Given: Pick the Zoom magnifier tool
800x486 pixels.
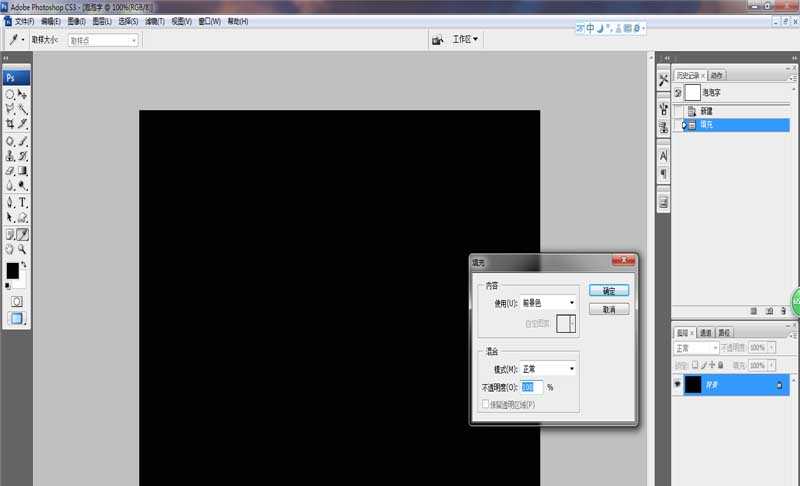Looking at the screenshot, I should (x=22, y=248).
